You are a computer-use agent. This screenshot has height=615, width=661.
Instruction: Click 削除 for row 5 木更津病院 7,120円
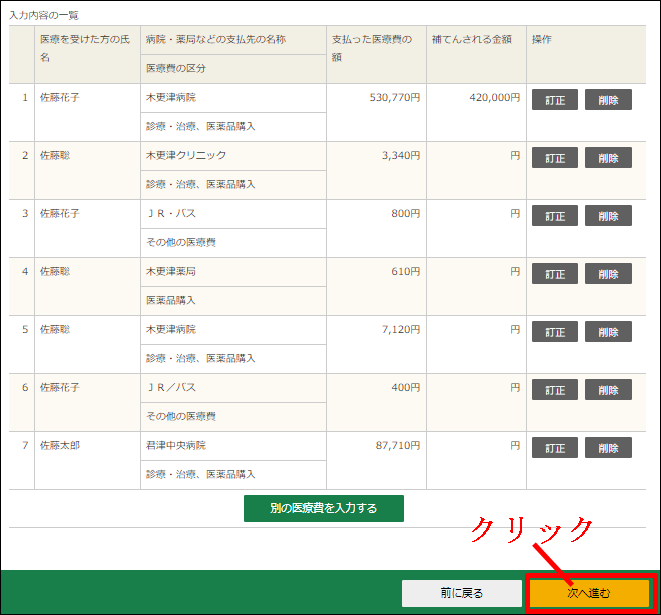point(608,332)
